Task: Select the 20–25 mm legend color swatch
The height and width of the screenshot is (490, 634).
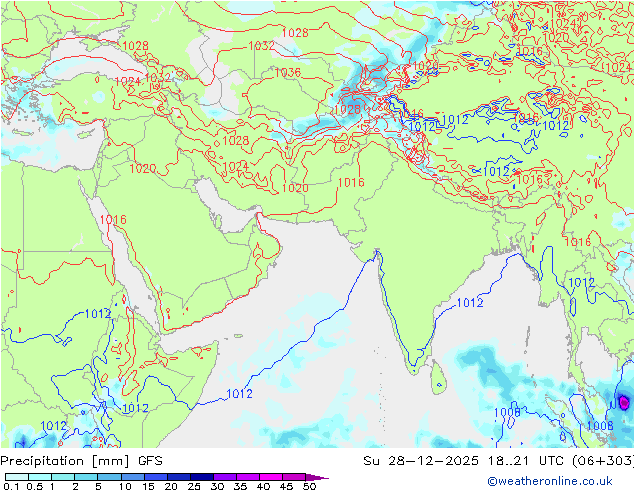Action: [x=178, y=477]
